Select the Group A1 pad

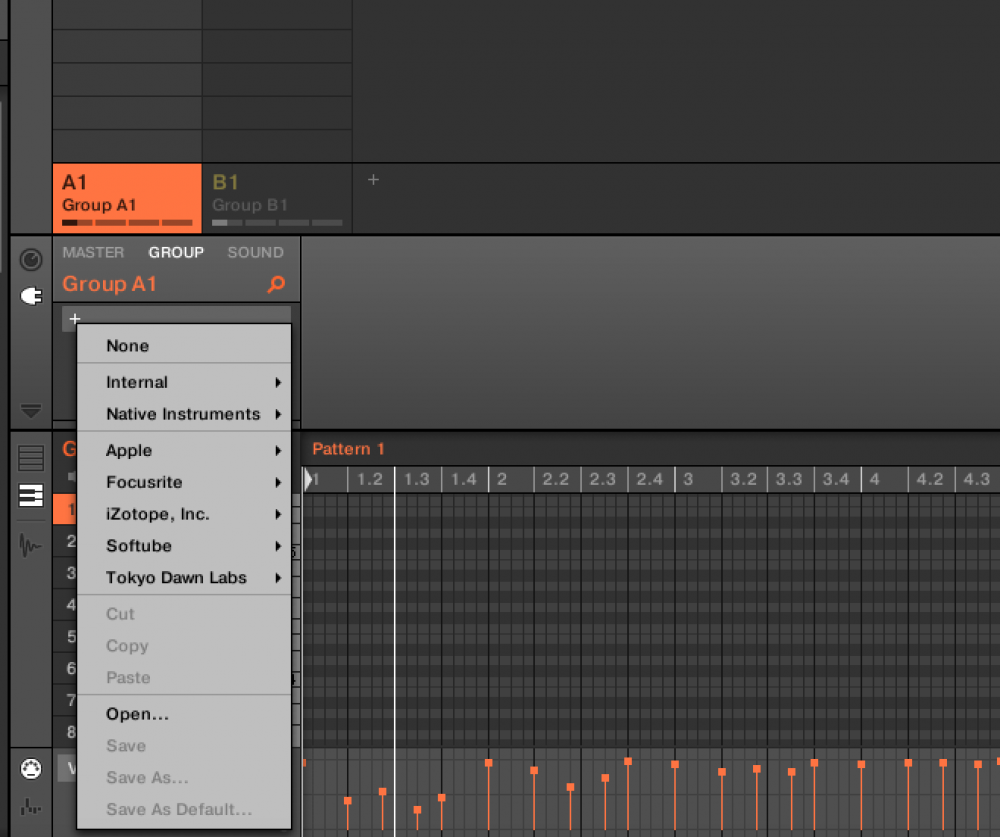127,197
